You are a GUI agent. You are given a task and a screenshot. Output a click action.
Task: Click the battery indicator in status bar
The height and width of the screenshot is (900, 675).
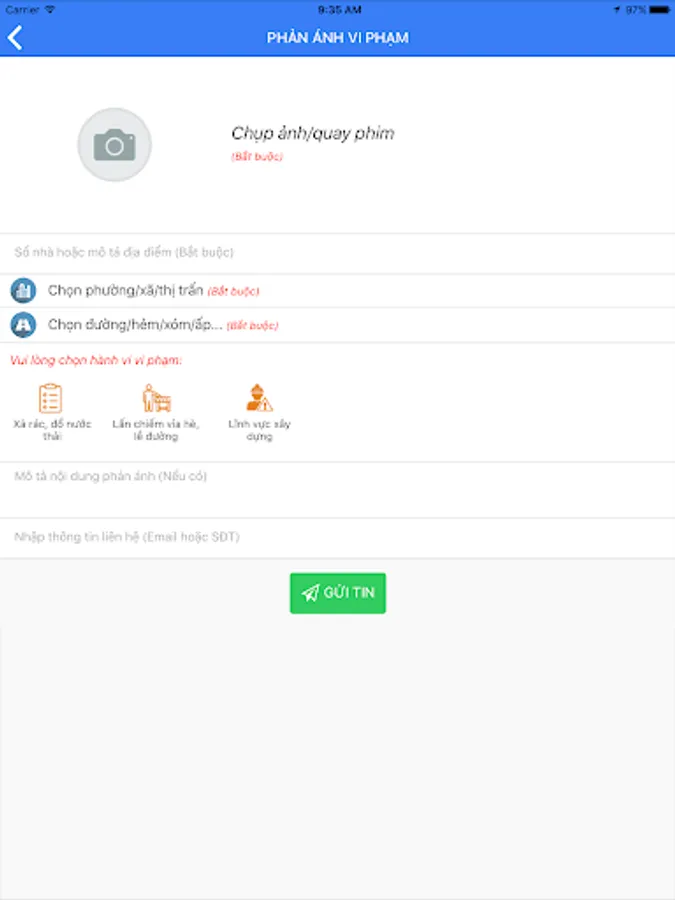point(659,10)
